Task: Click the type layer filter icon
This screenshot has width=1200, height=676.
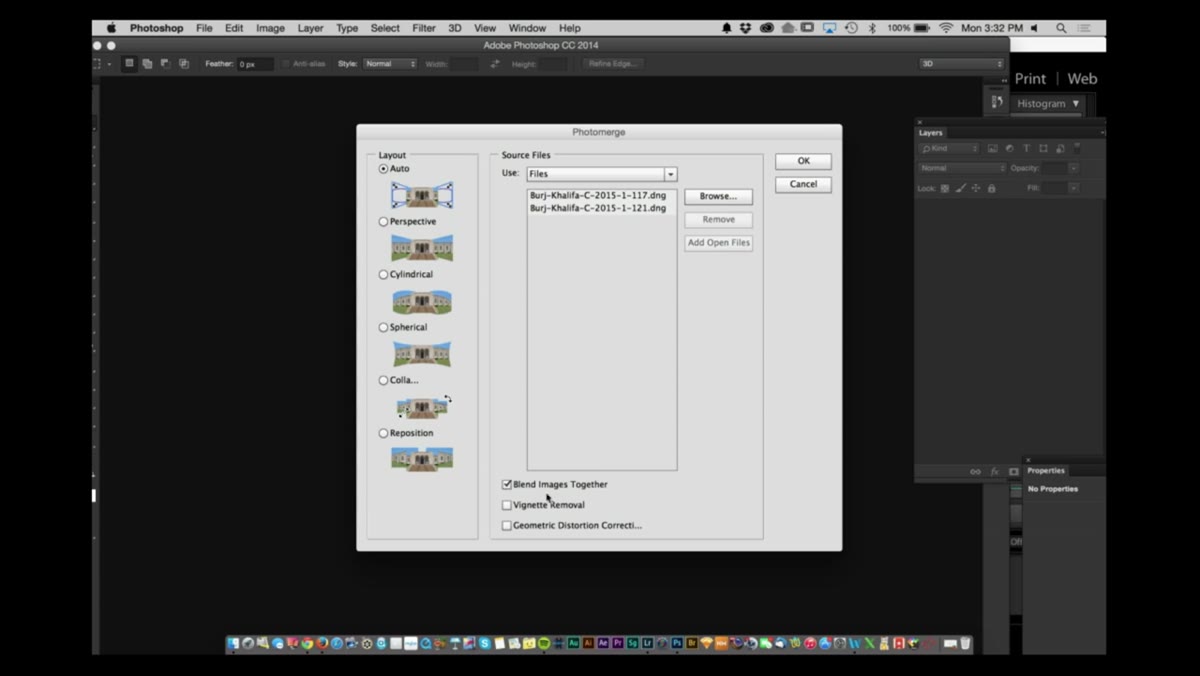Action: 1026,148
